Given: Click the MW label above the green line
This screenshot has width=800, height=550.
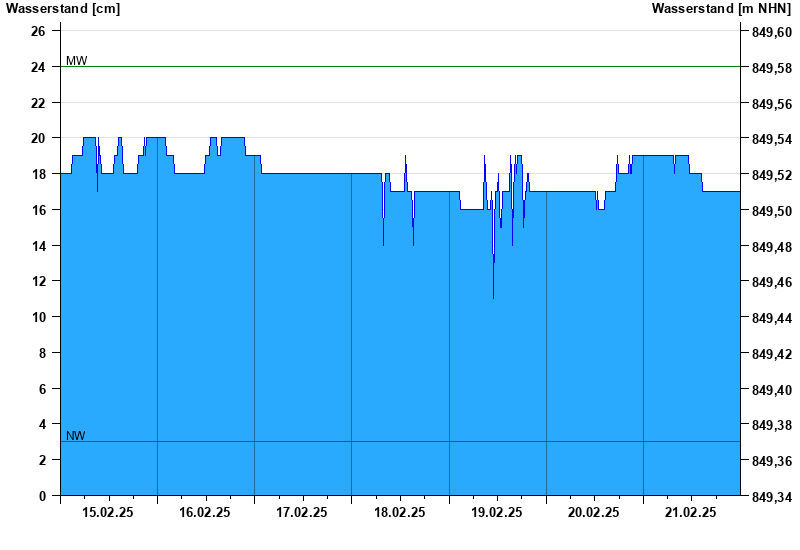Looking at the screenshot, I should tap(76, 61).
